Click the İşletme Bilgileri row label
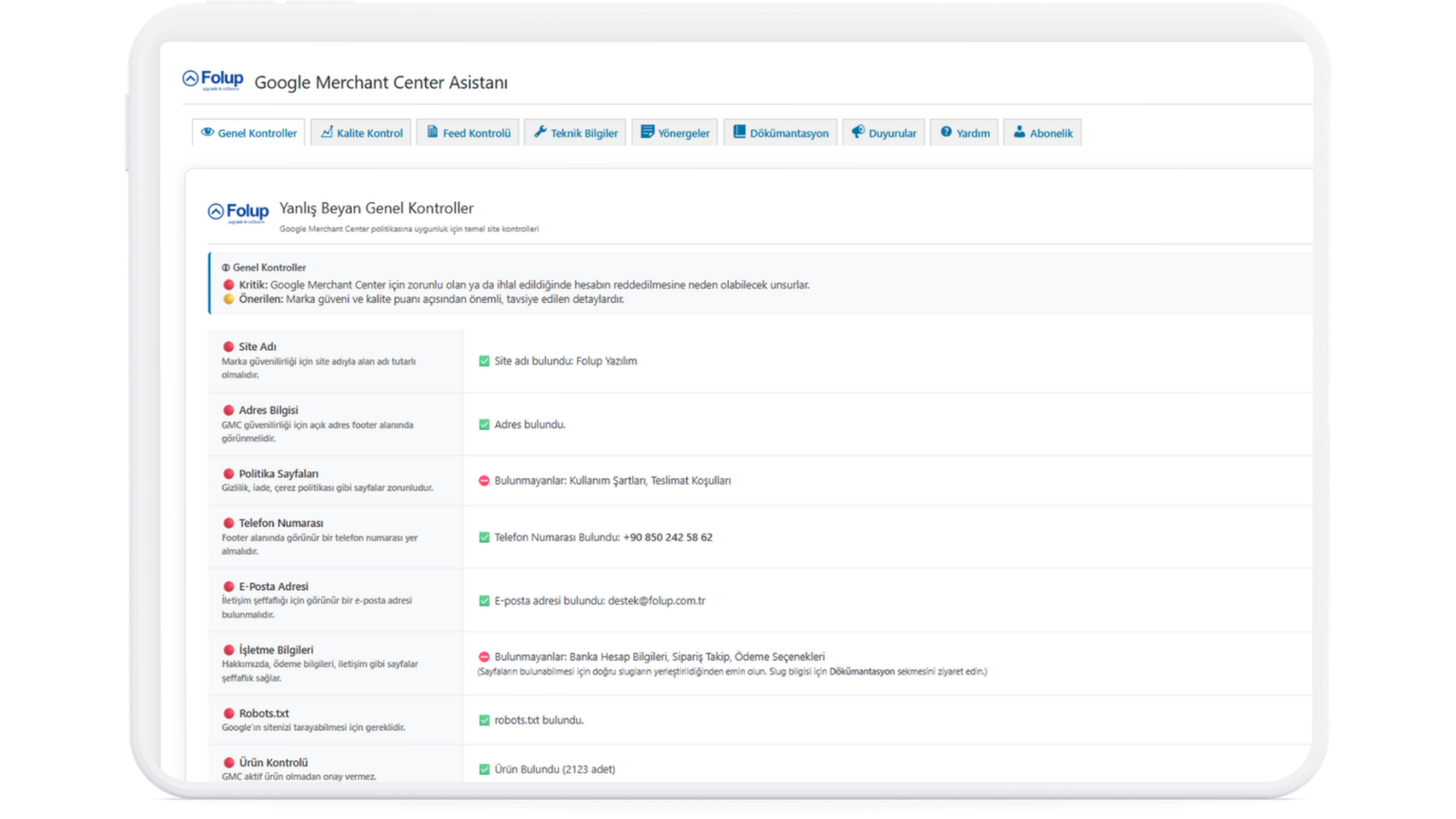This screenshot has width=1456, height=819. [x=276, y=650]
